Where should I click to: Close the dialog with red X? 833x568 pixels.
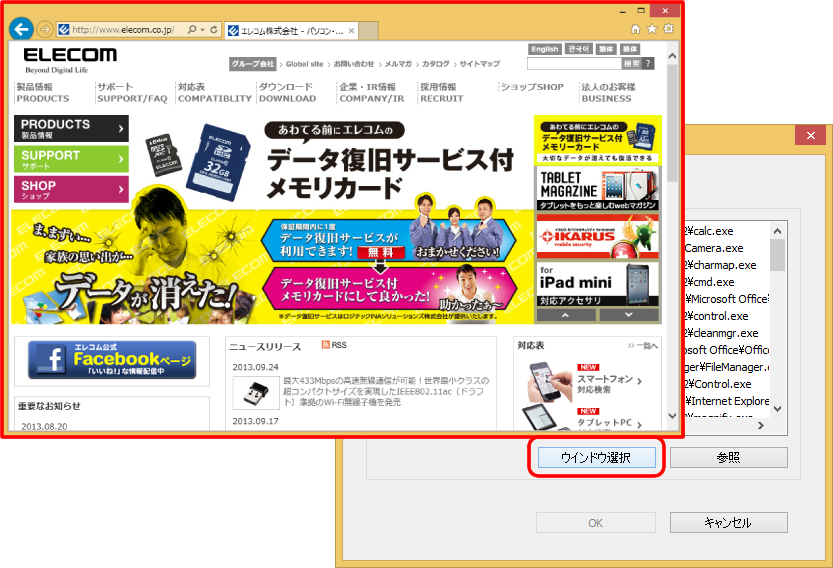click(811, 135)
